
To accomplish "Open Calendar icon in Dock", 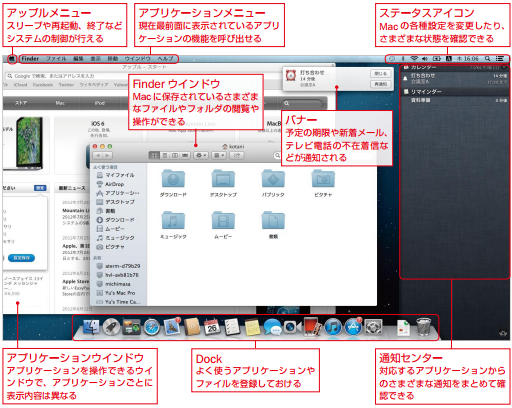I will [212, 327].
